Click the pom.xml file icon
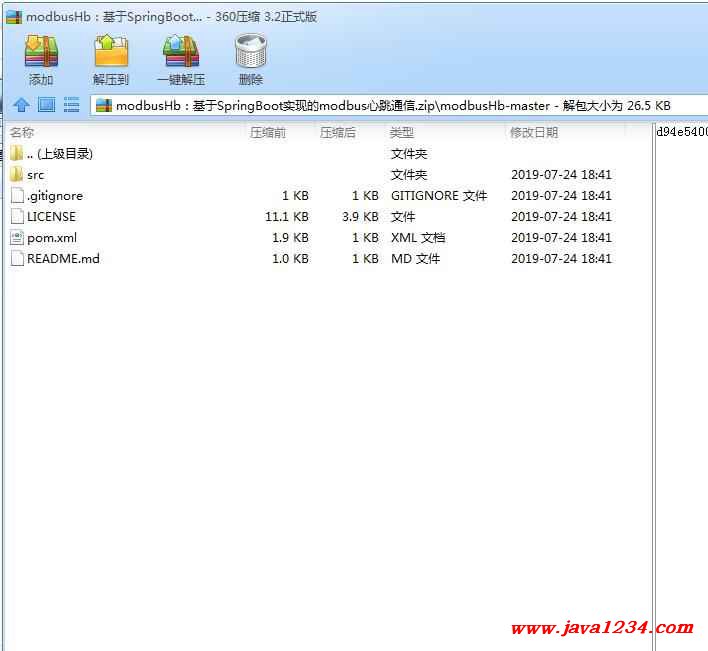This screenshot has width=708, height=651. pos(17,237)
